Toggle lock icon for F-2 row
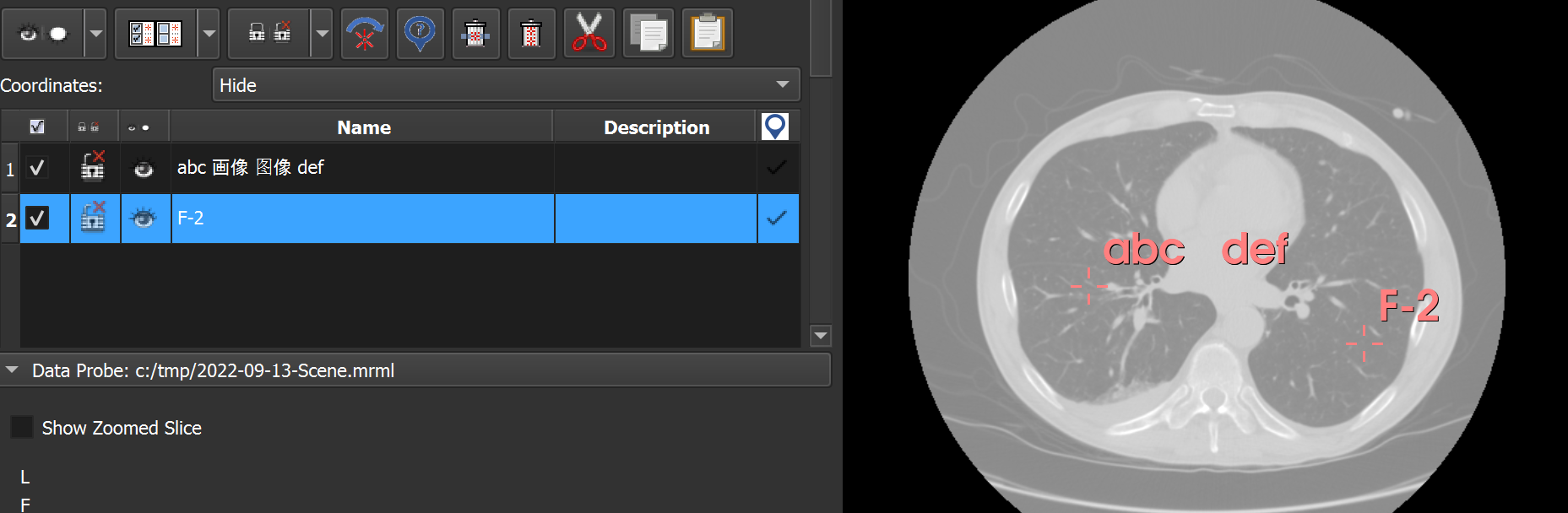 coord(93,217)
